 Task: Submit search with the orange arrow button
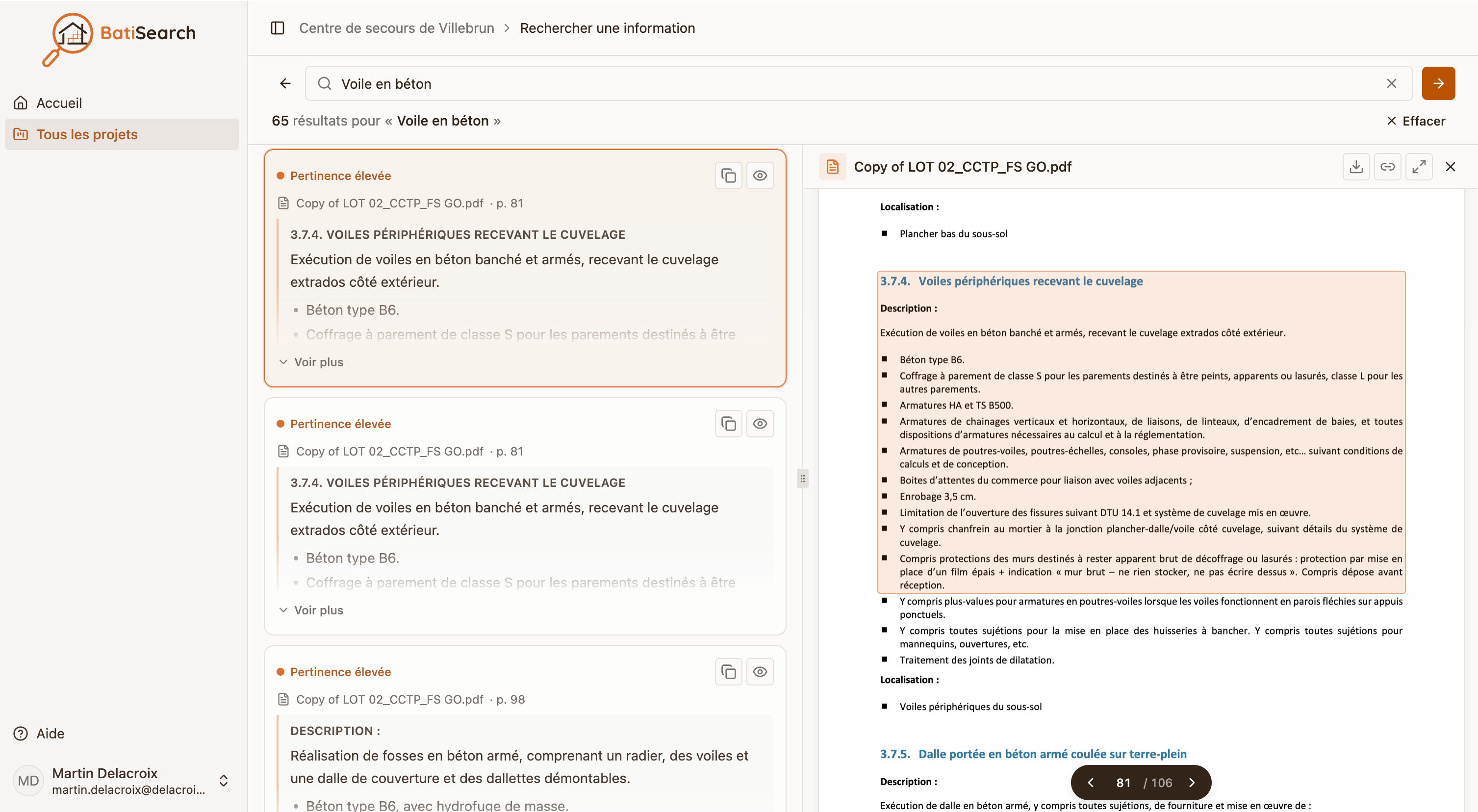1438,84
